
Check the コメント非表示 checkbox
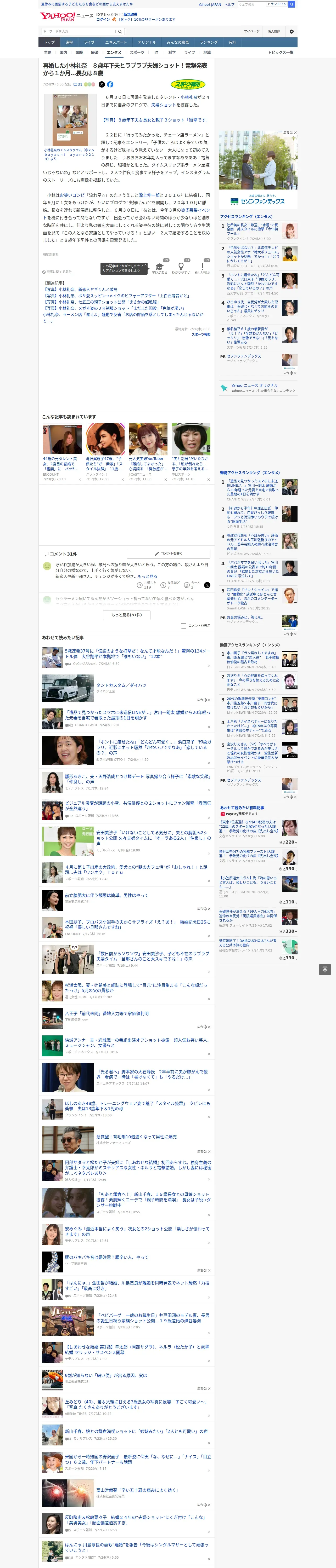pyautogui.click(x=183, y=626)
